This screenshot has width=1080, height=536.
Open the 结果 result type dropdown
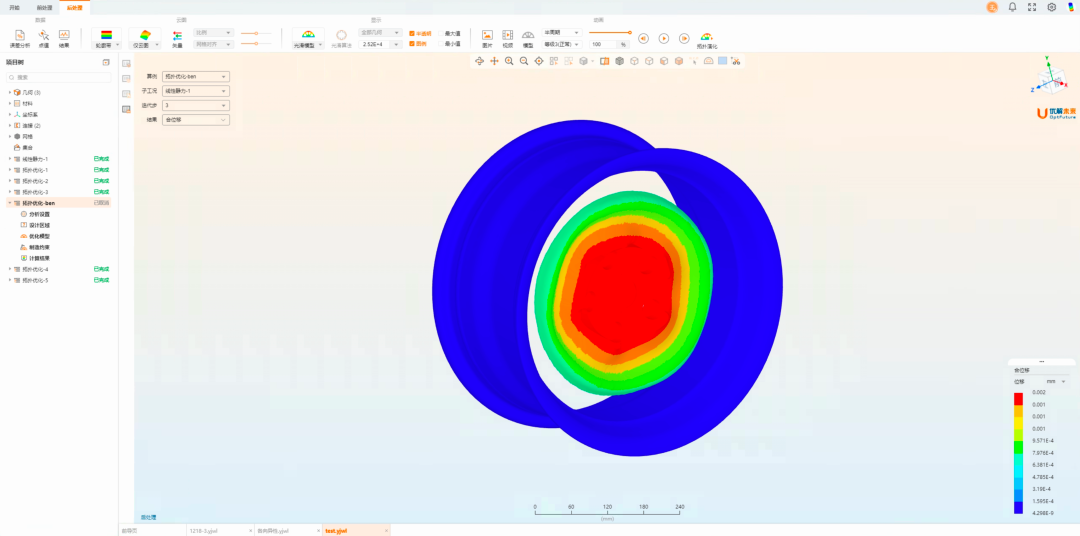coord(196,120)
